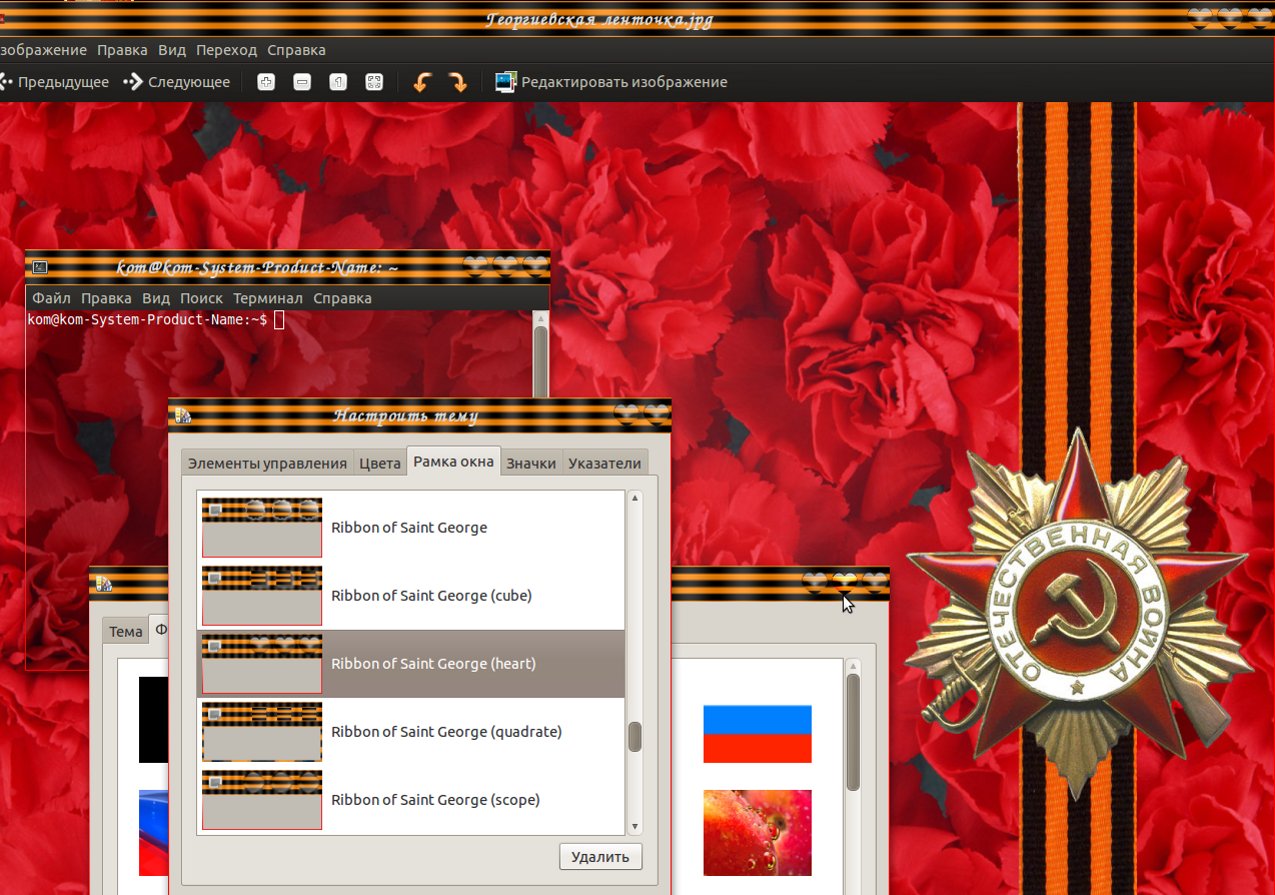The height and width of the screenshot is (895, 1275).
Task: Choose black wallpaper thumbnail in appearance window
Action: click(153, 720)
